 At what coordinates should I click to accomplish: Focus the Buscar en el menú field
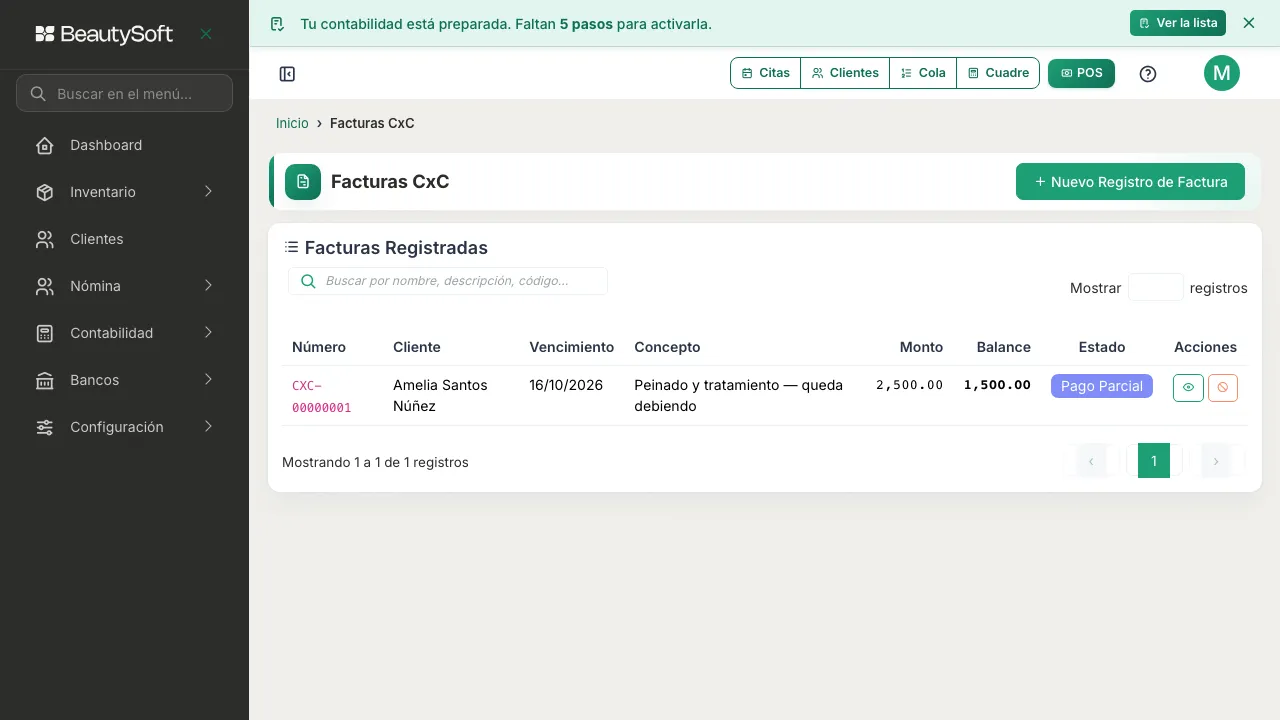(x=125, y=93)
